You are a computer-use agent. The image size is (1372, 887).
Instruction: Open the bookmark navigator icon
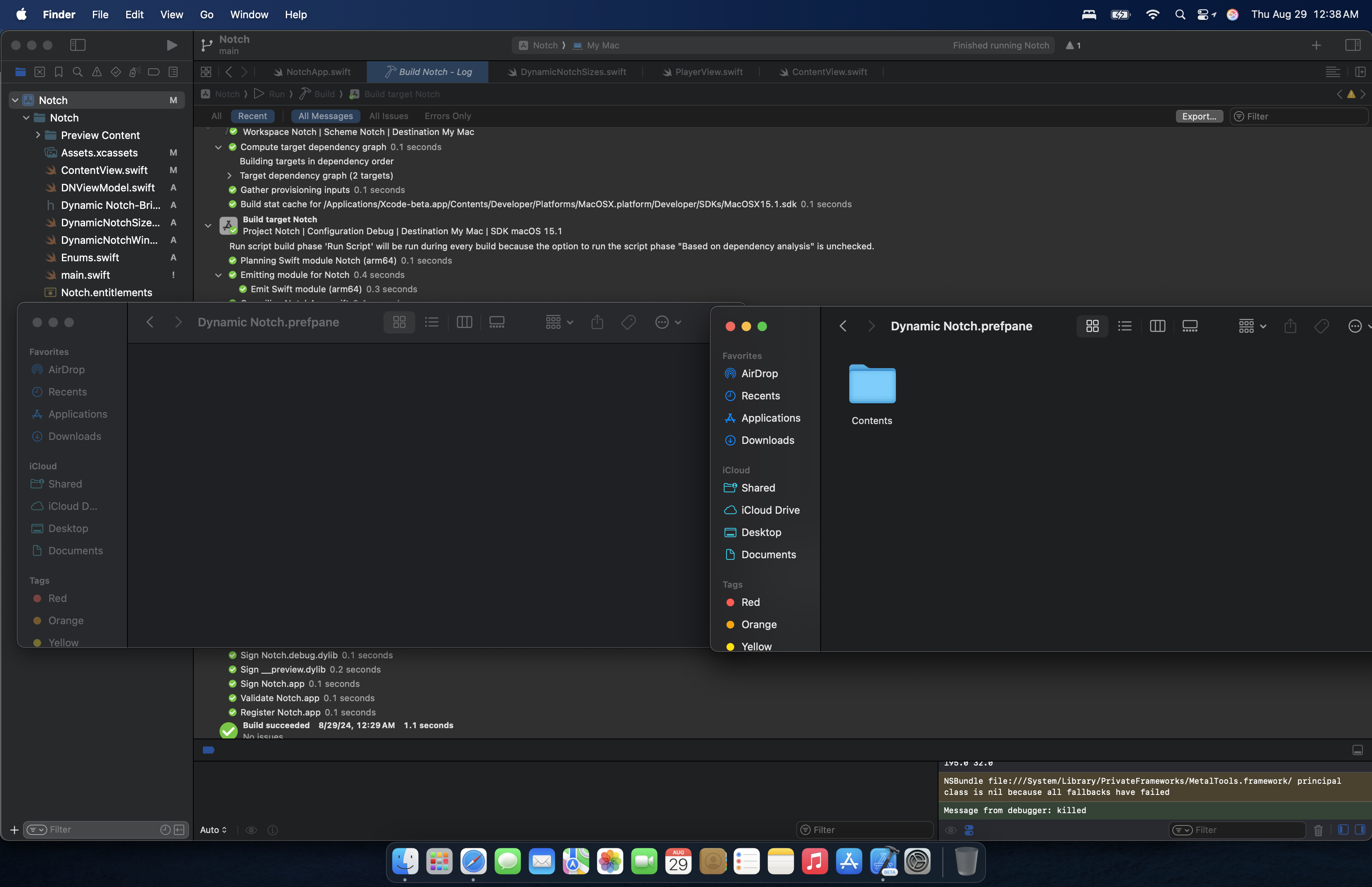tap(59, 72)
